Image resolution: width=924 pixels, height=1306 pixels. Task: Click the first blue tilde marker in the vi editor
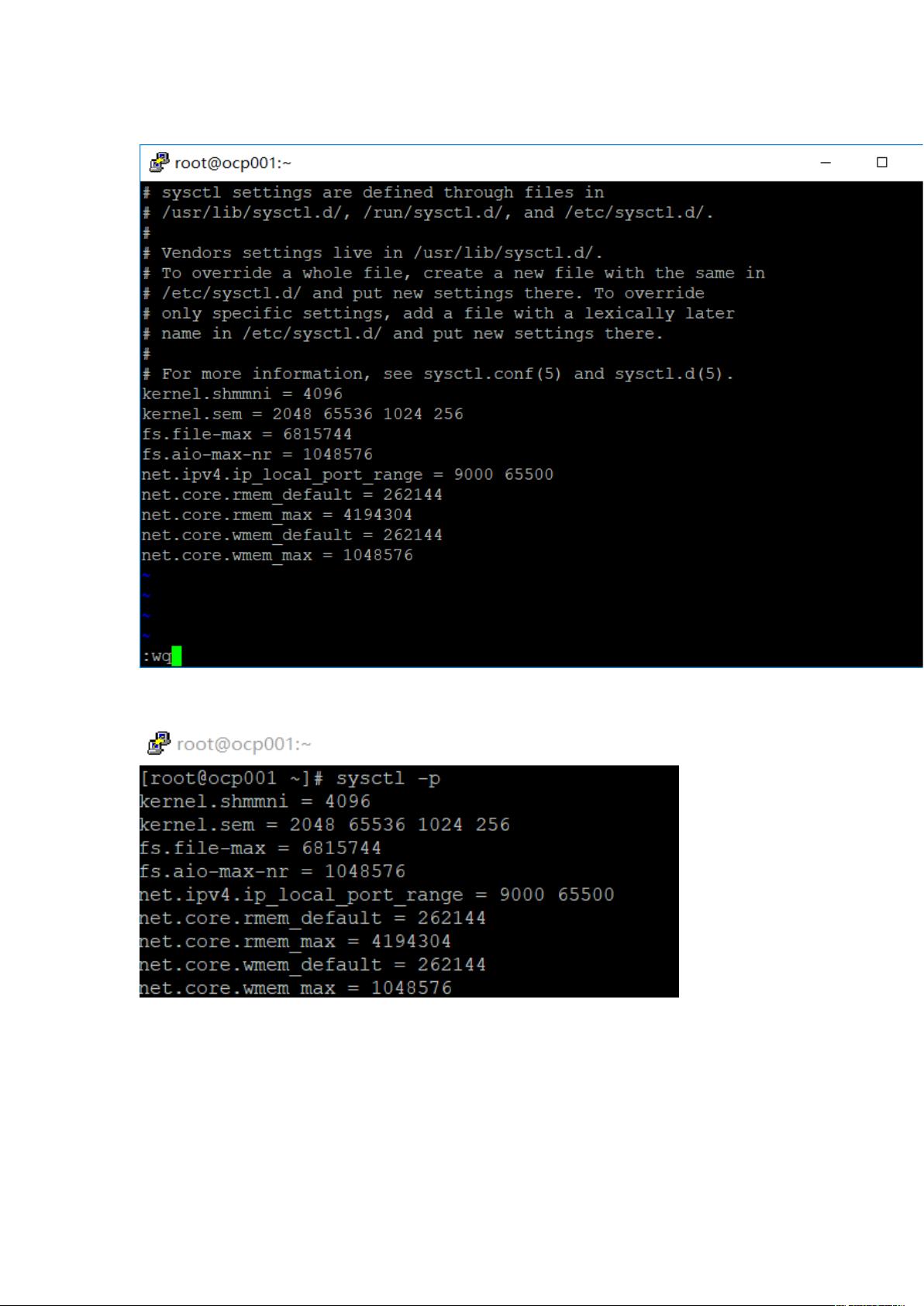[146, 575]
